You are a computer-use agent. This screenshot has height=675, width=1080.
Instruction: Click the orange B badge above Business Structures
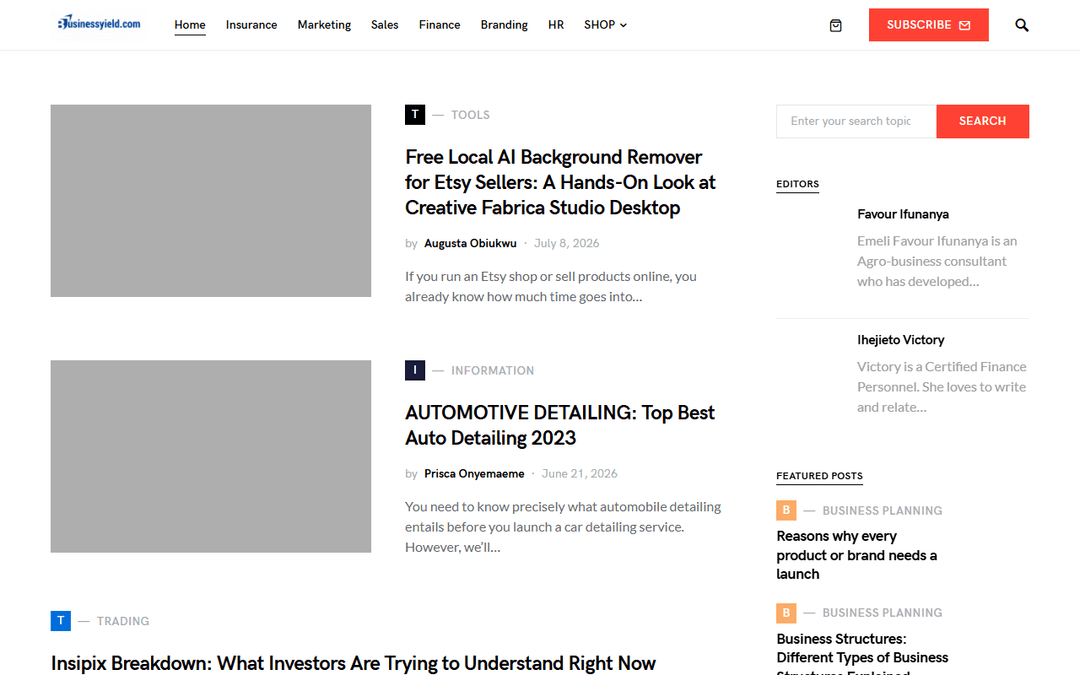(x=786, y=612)
